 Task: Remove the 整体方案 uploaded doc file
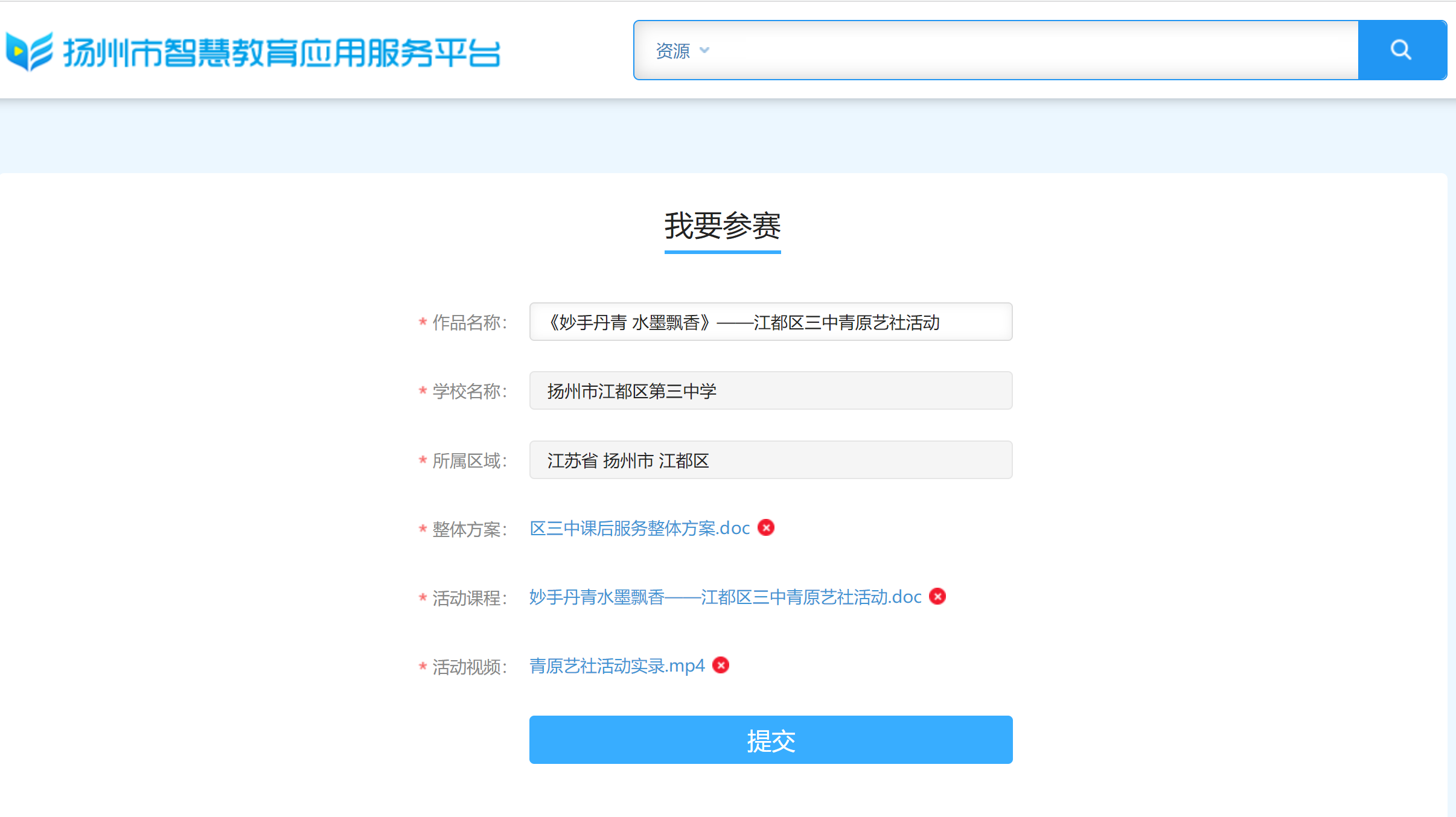tap(766, 528)
